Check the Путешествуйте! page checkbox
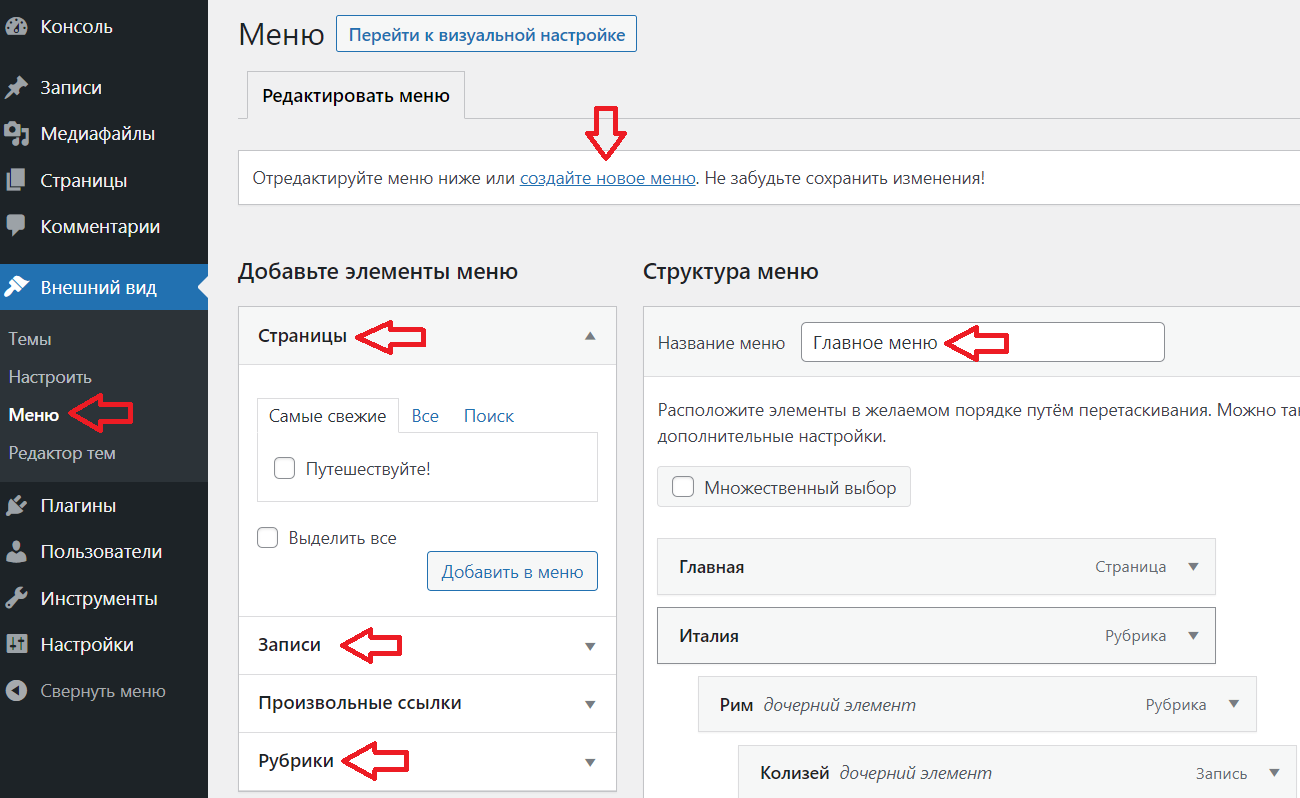1300x798 pixels. coord(285,468)
